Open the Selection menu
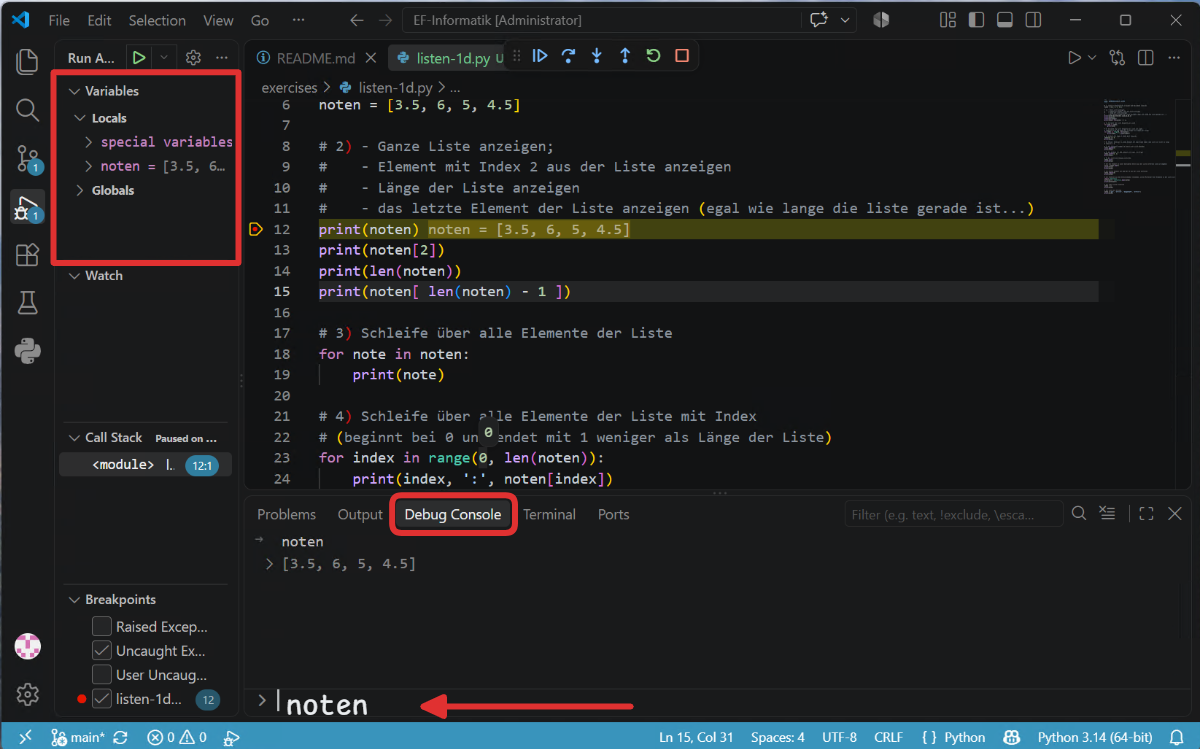Viewport: 1200px width, 749px height. point(157,20)
